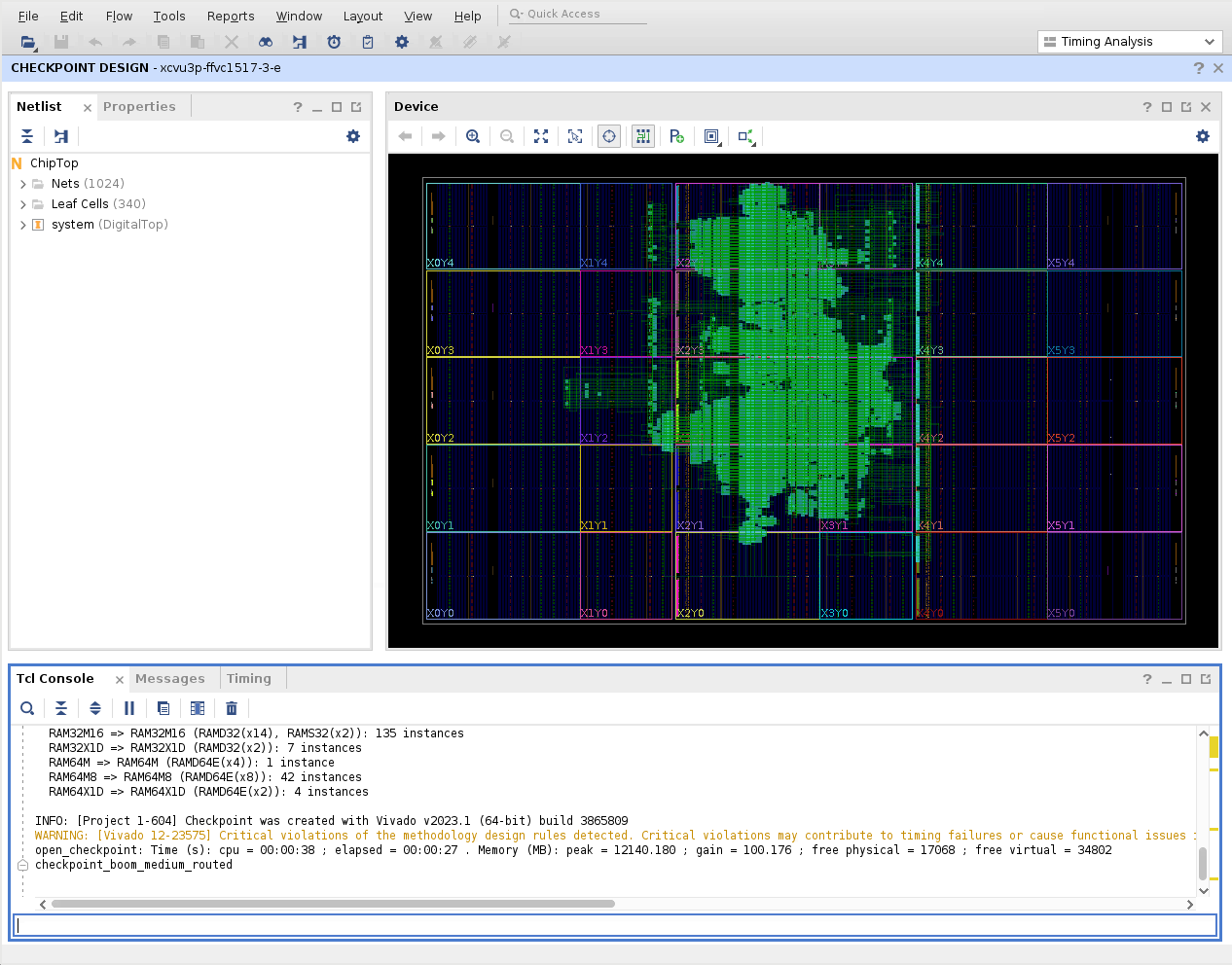Click the place ports icon in Device toolbar
This screenshot has width=1232, height=965.
[677, 136]
